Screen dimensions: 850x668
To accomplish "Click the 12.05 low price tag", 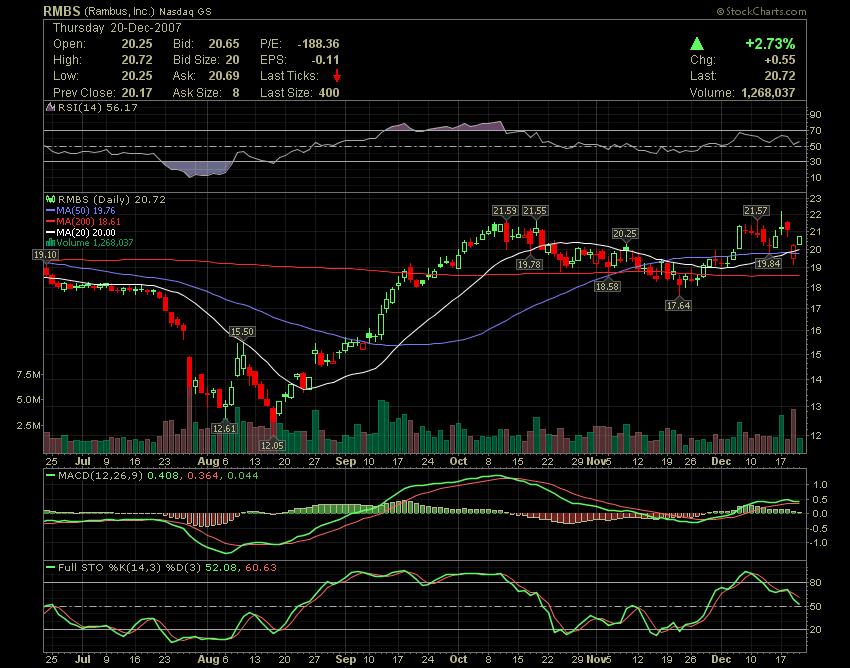I will pyautogui.click(x=272, y=445).
